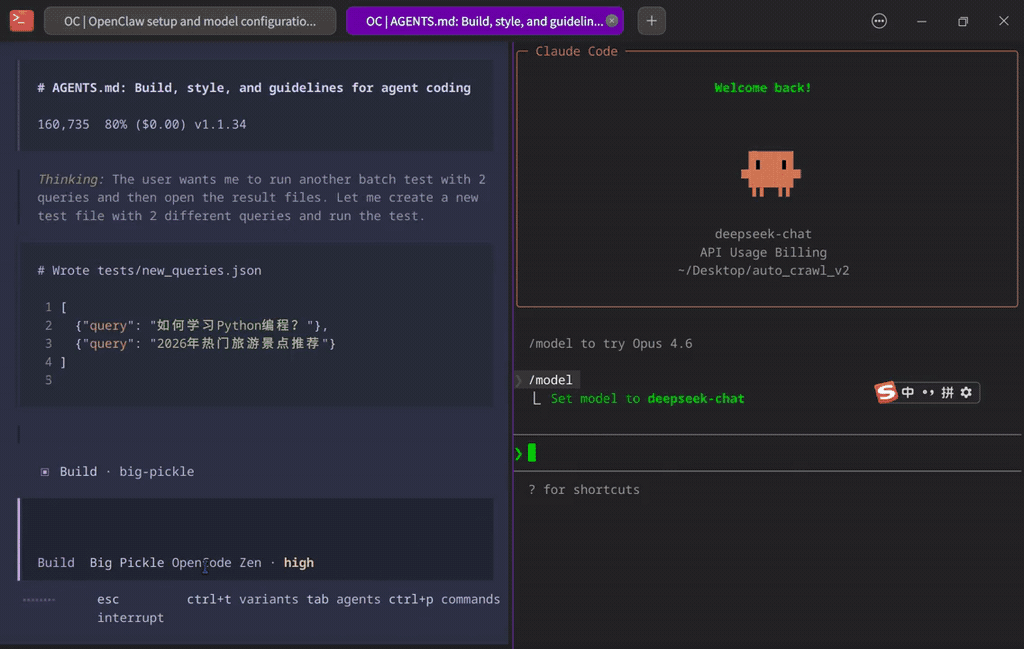The image size is (1024, 649).
Task: Click the Build big-pickle square icon
Action: click(44, 471)
